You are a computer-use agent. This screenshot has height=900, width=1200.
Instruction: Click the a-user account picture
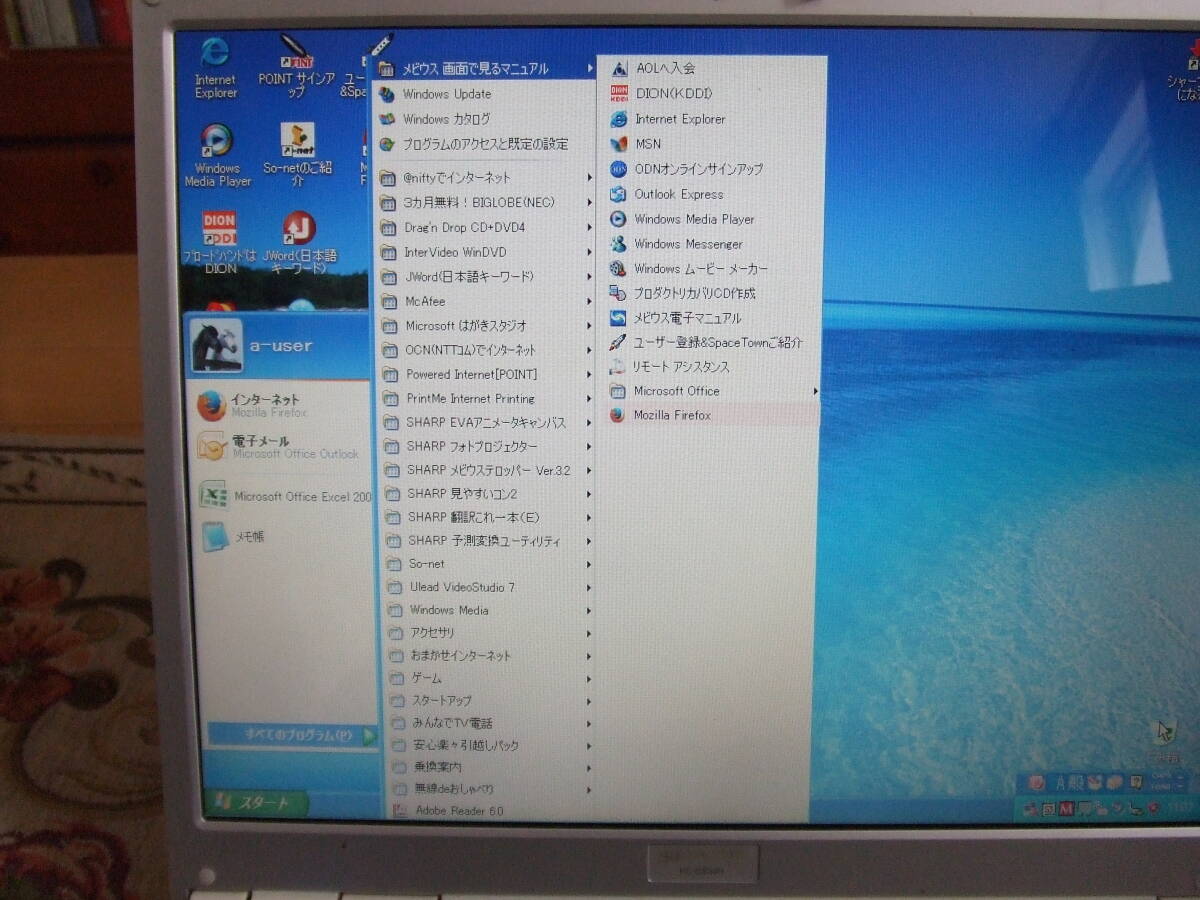pyautogui.click(x=216, y=346)
